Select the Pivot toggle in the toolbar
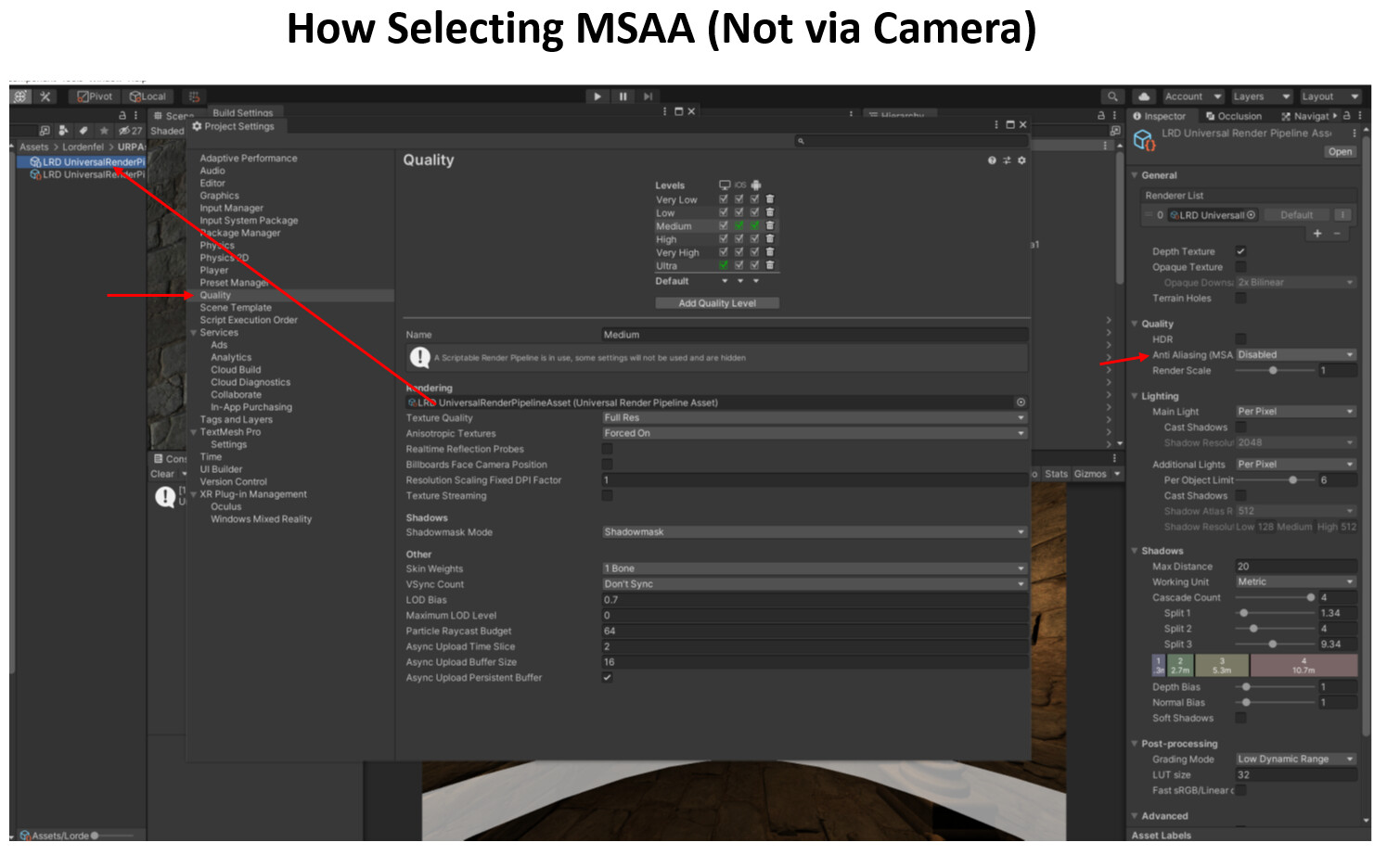The width and height of the screenshot is (1400, 868). (96, 96)
